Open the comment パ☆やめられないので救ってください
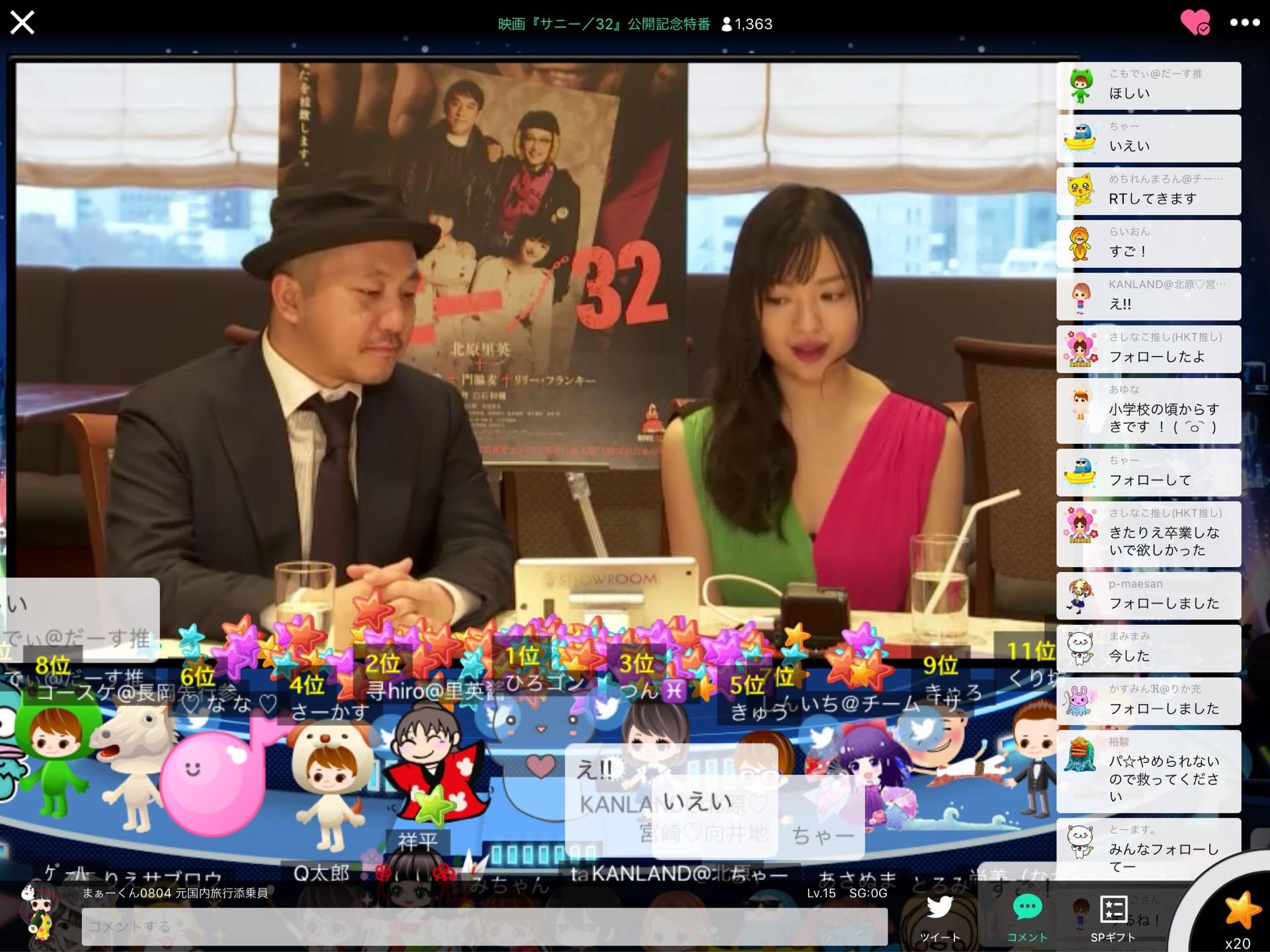 coord(1148,772)
